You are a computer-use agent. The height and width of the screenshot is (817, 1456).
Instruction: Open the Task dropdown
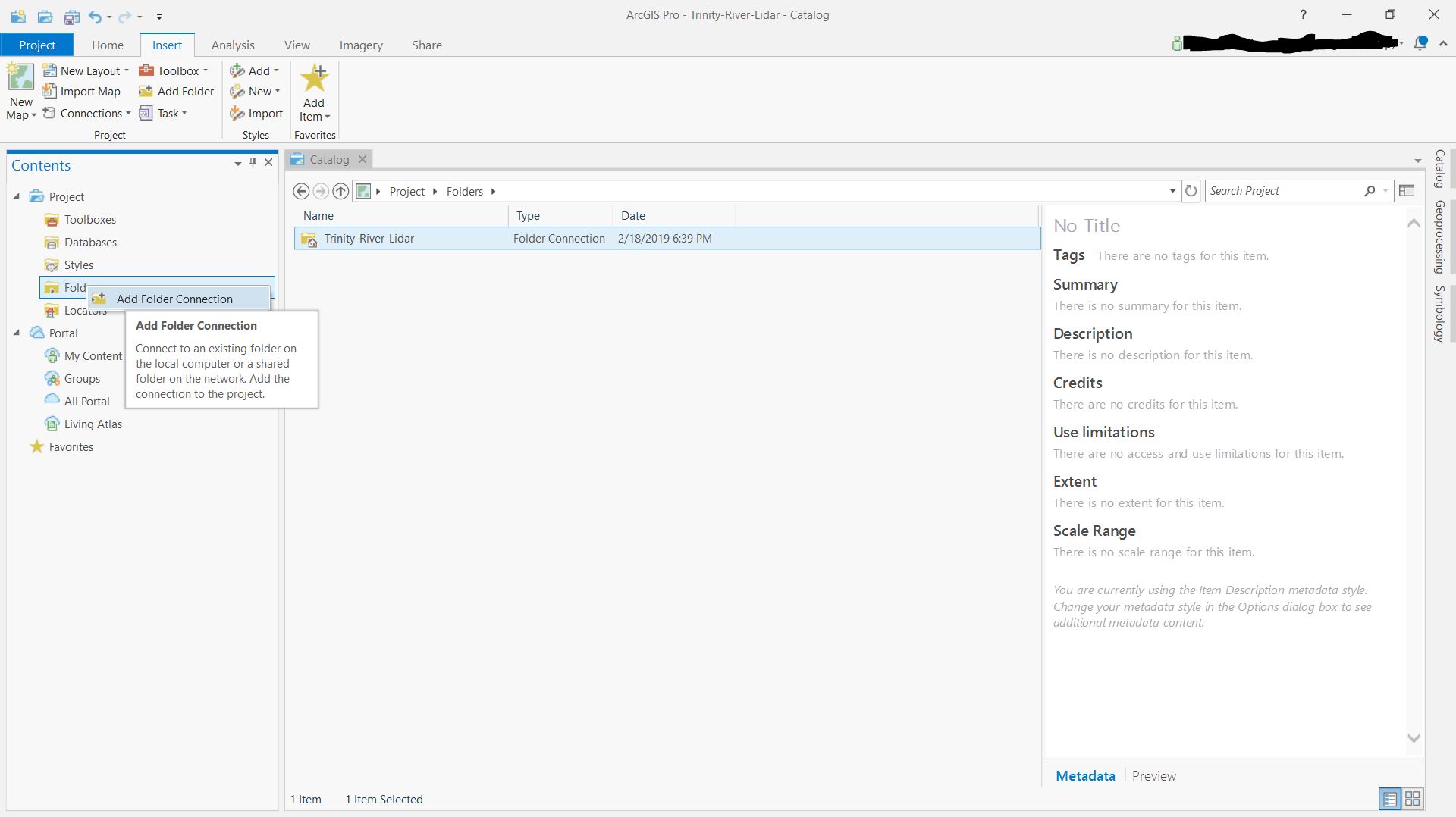tap(163, 113)
